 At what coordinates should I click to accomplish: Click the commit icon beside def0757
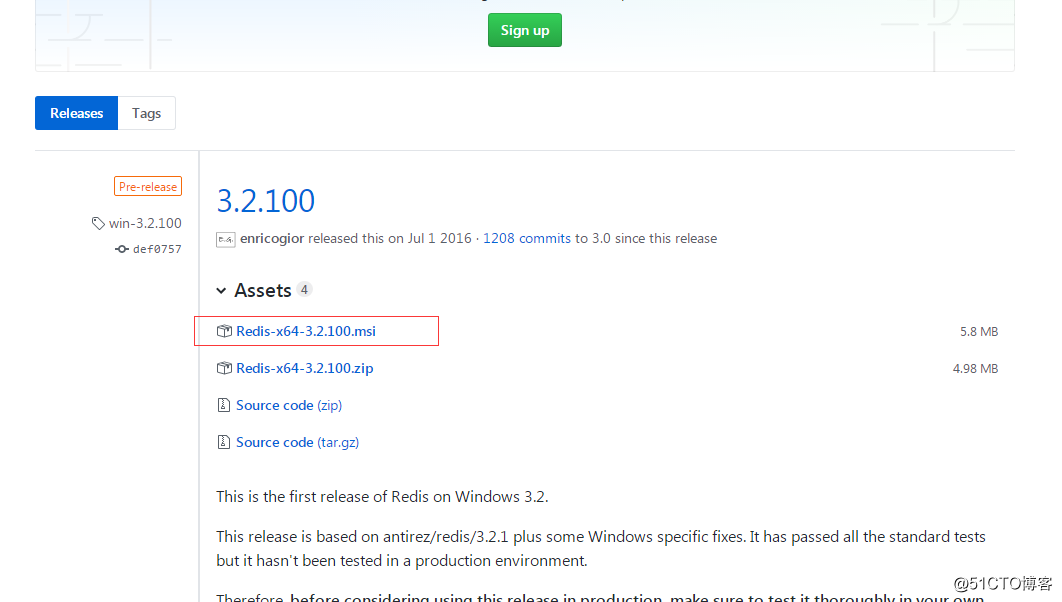point(122,249)
